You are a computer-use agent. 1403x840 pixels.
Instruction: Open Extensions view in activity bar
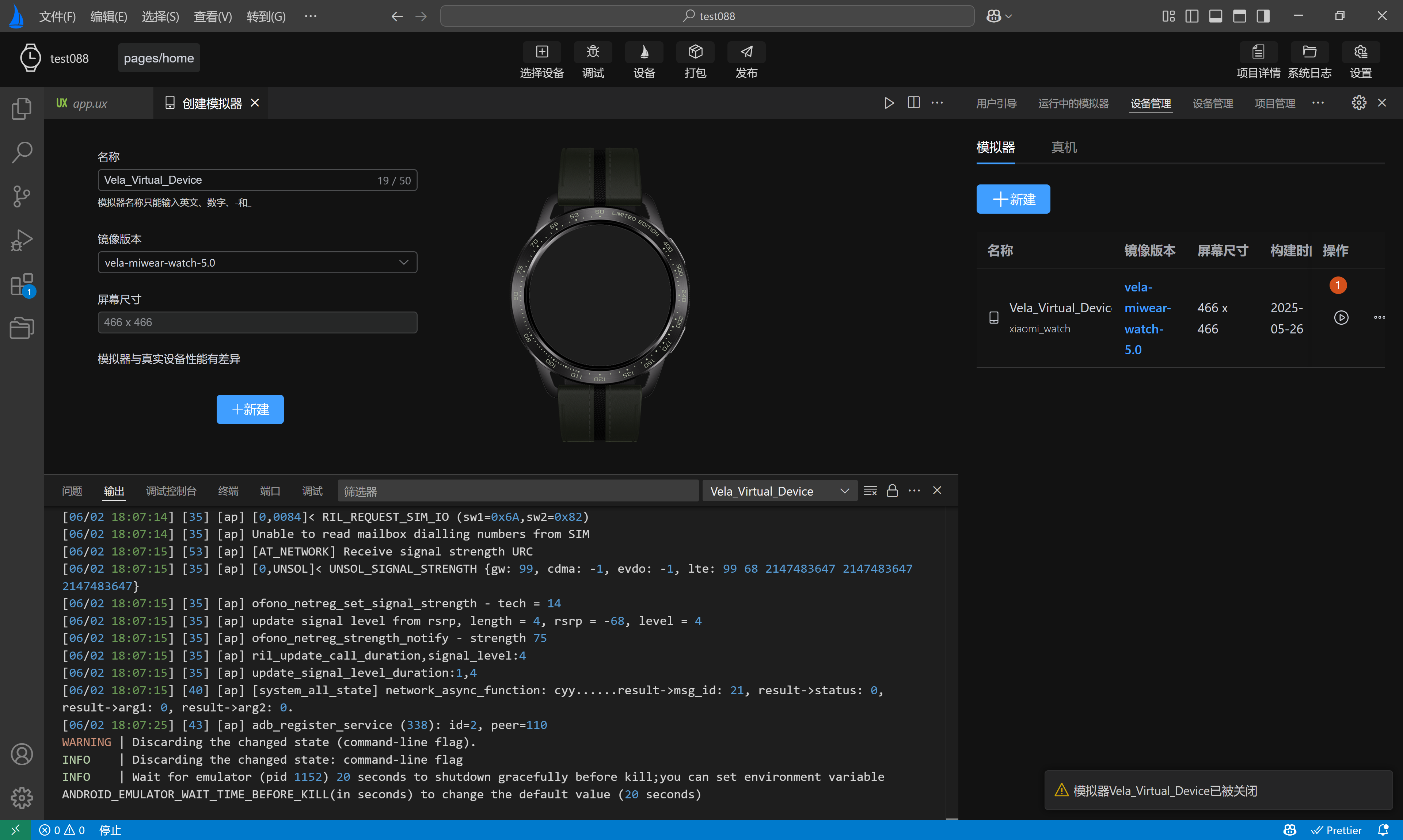pyautogui.click(x=22, y=285)
